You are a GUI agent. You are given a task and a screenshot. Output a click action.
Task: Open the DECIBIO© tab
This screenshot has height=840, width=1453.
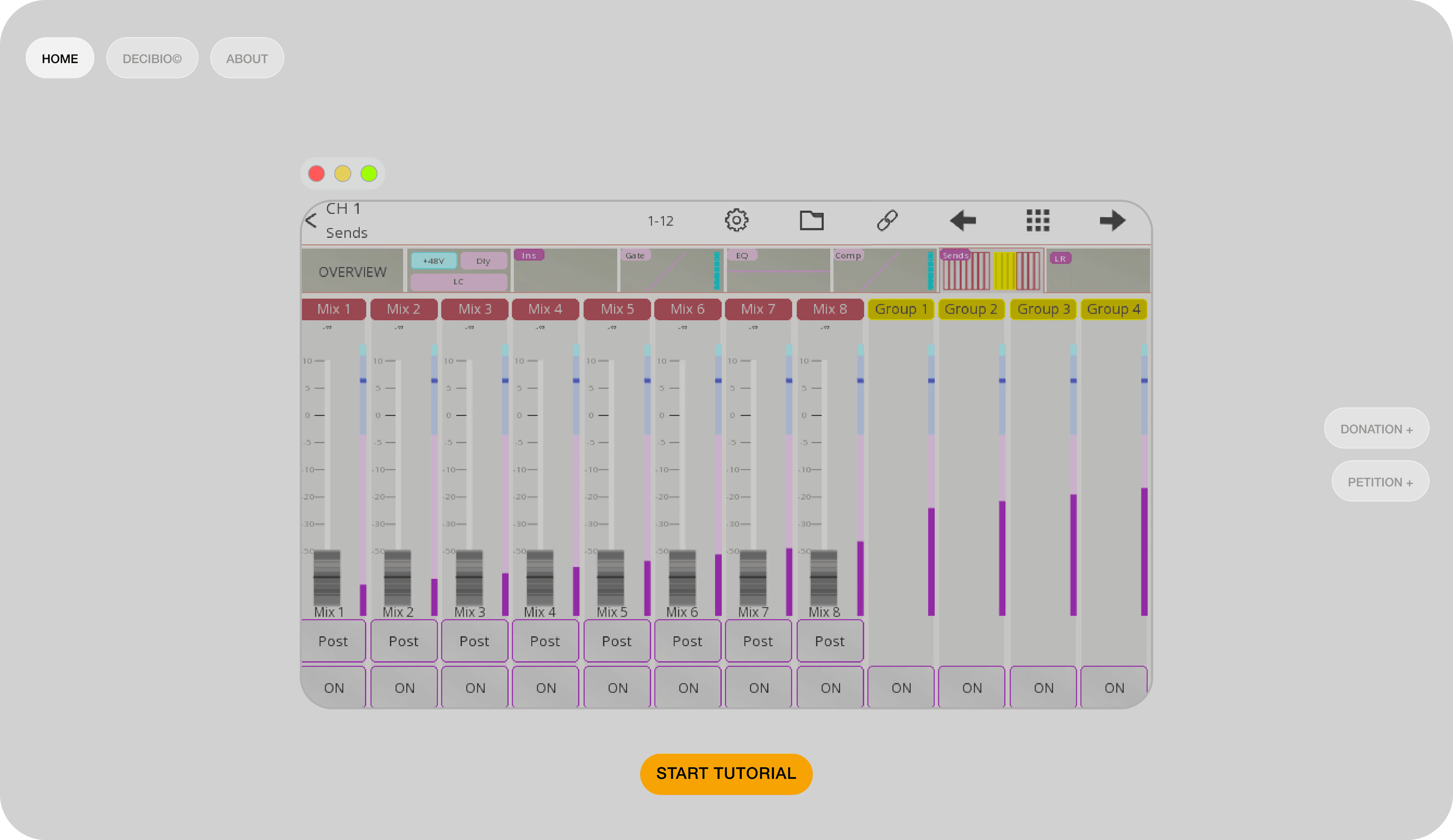click(x=152, y=58)
